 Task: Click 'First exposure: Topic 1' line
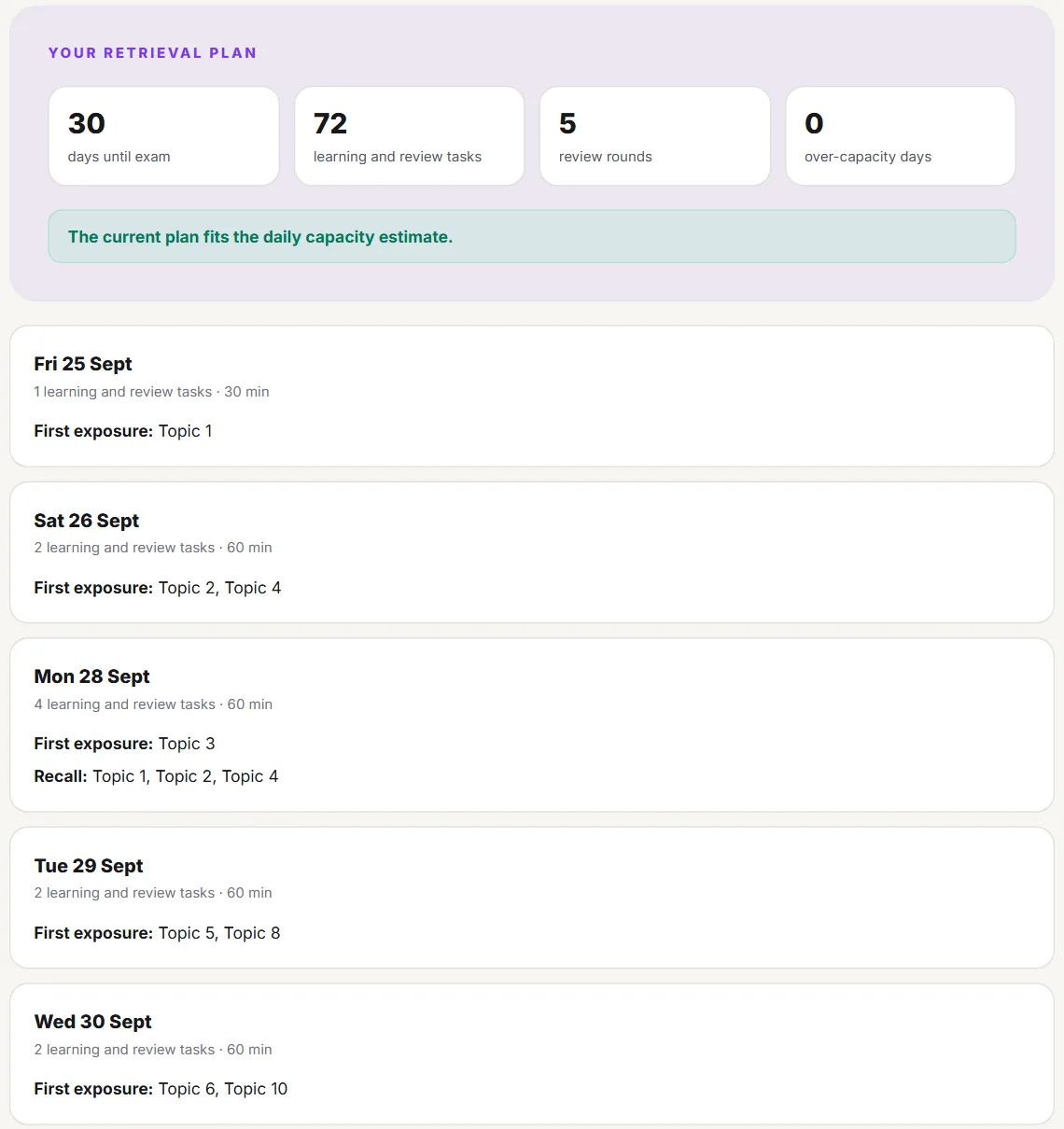(123, 431)
